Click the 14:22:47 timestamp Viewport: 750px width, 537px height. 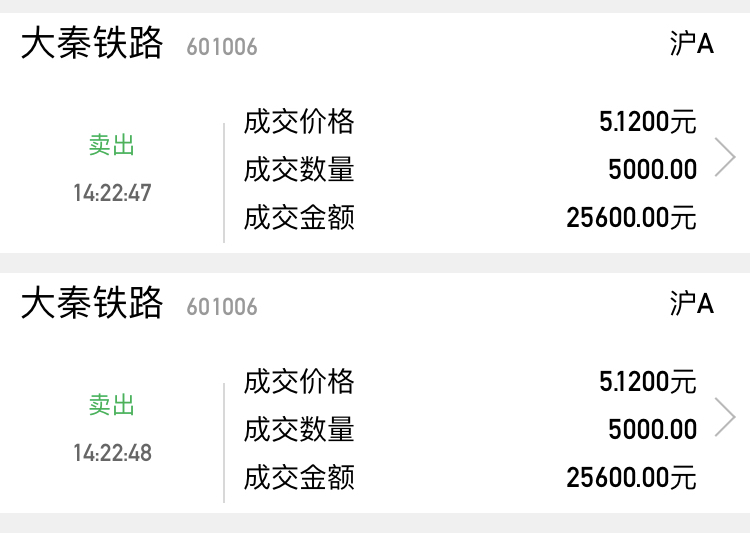(112, 193)
